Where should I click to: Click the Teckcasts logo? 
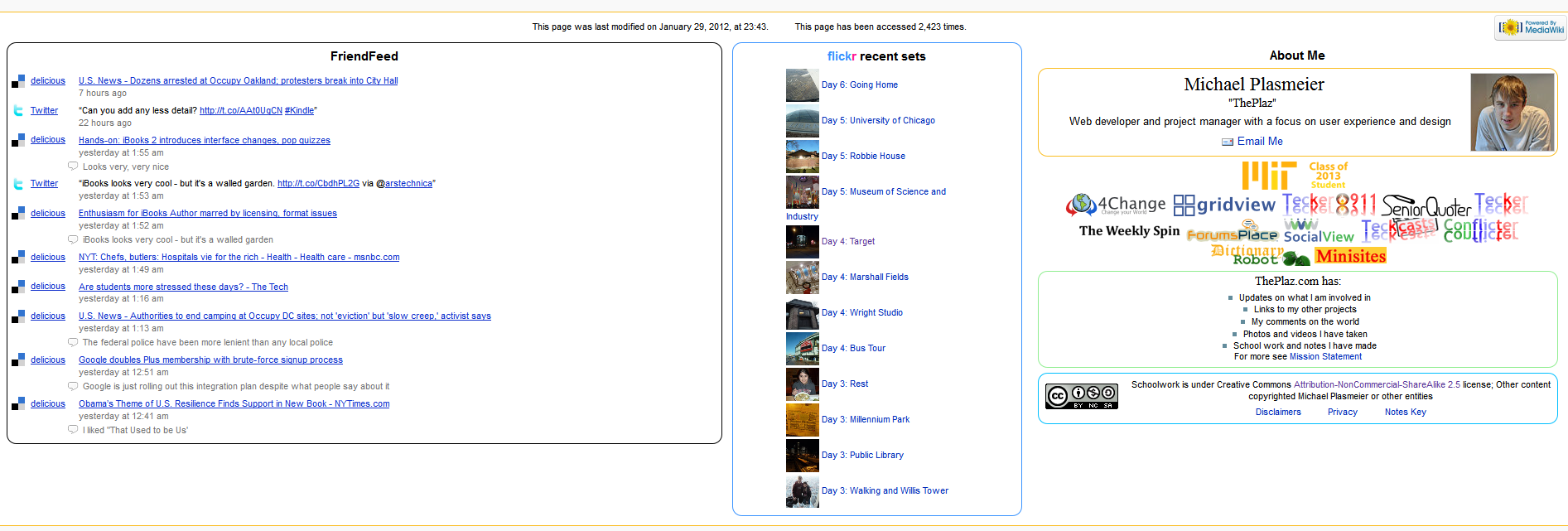click(x=1398, y=228)
